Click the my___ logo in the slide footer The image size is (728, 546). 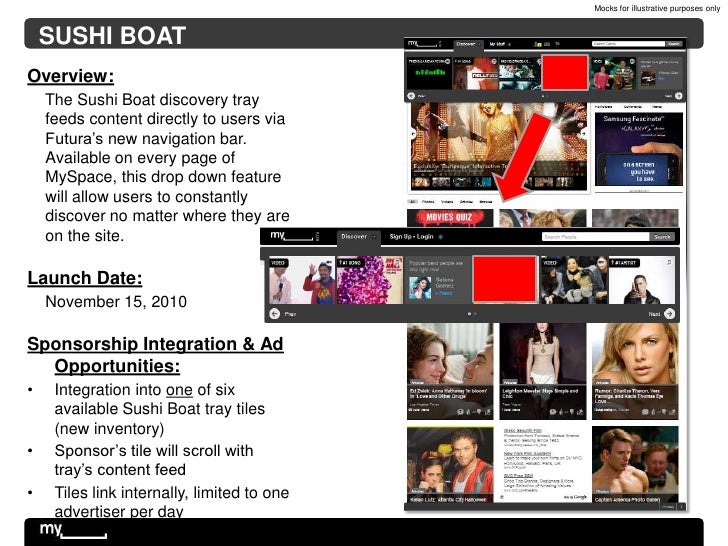pos(73,530)
